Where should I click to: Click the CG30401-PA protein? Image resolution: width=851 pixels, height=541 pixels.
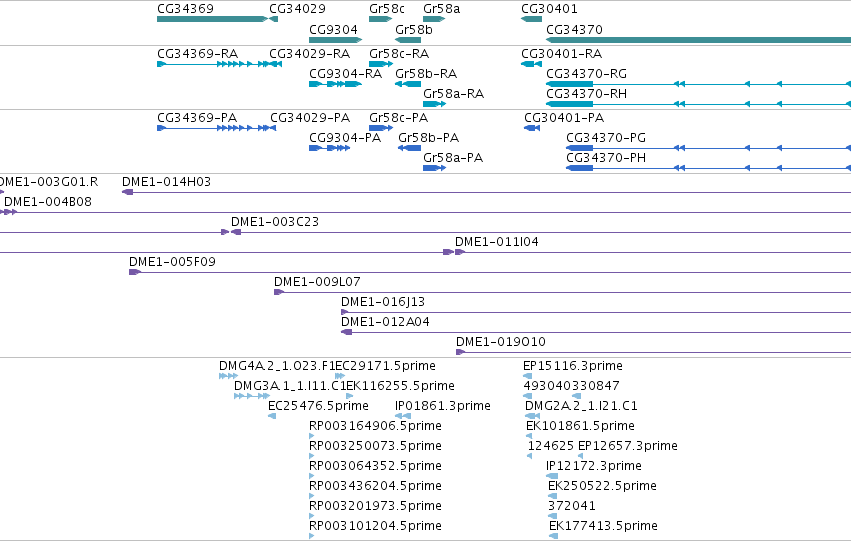click(x=532, y=128)
